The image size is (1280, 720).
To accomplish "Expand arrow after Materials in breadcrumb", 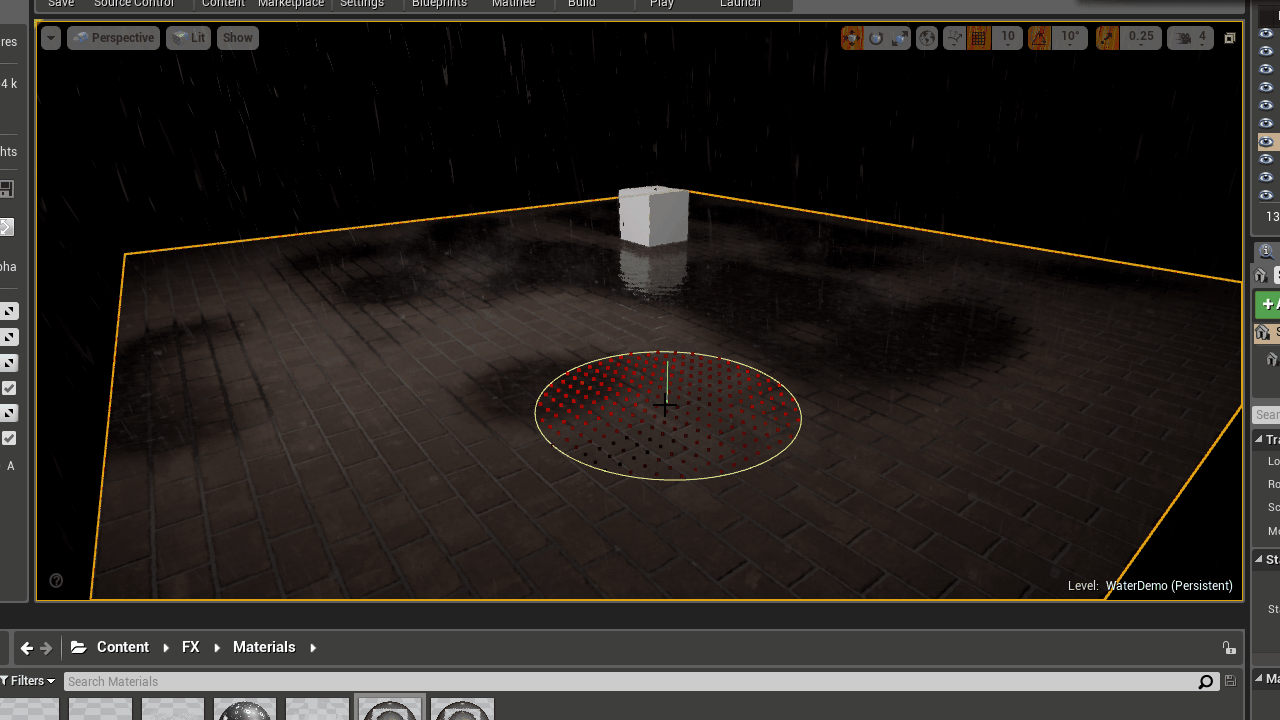I will 313,648.
